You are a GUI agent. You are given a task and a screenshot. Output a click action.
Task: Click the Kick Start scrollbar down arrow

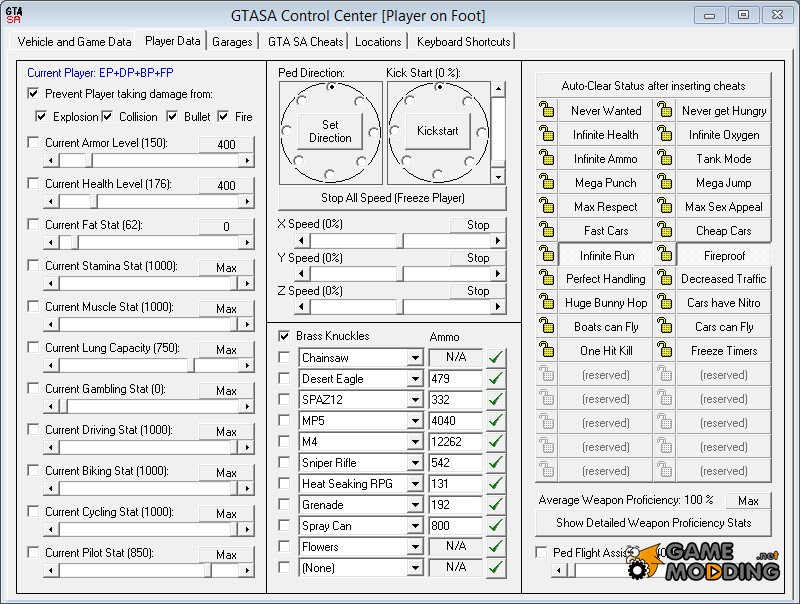click(498, 177)
